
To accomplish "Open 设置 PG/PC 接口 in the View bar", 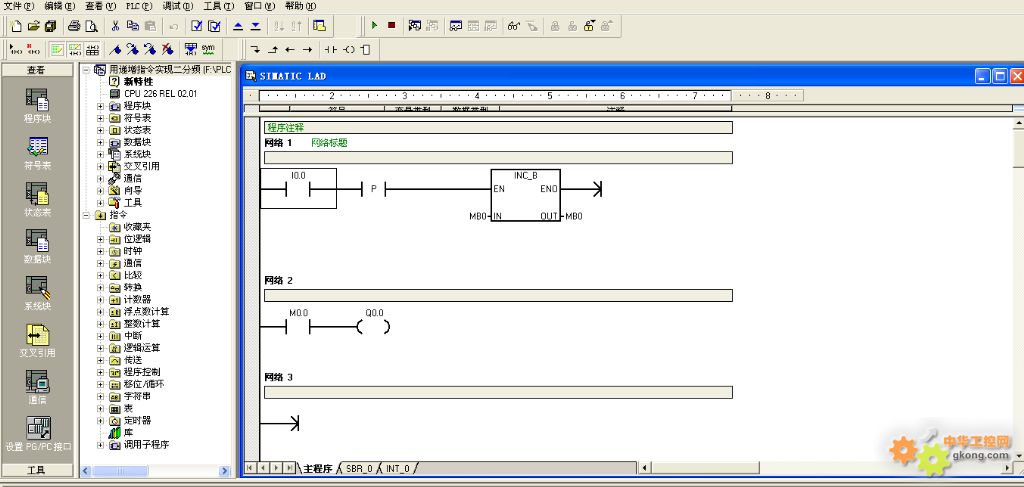I will point(37,434).
